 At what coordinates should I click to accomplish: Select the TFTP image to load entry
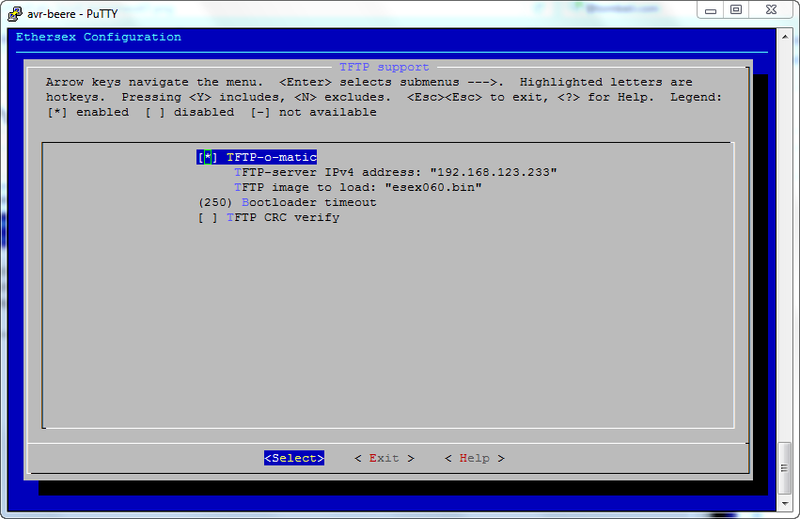click(x=358, y=187)
